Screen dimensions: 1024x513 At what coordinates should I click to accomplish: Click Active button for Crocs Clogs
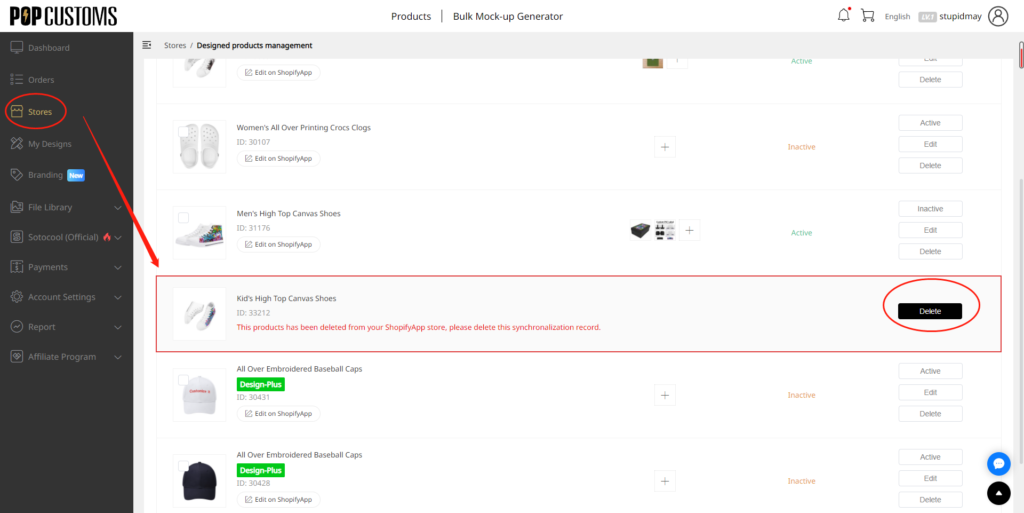930,123
